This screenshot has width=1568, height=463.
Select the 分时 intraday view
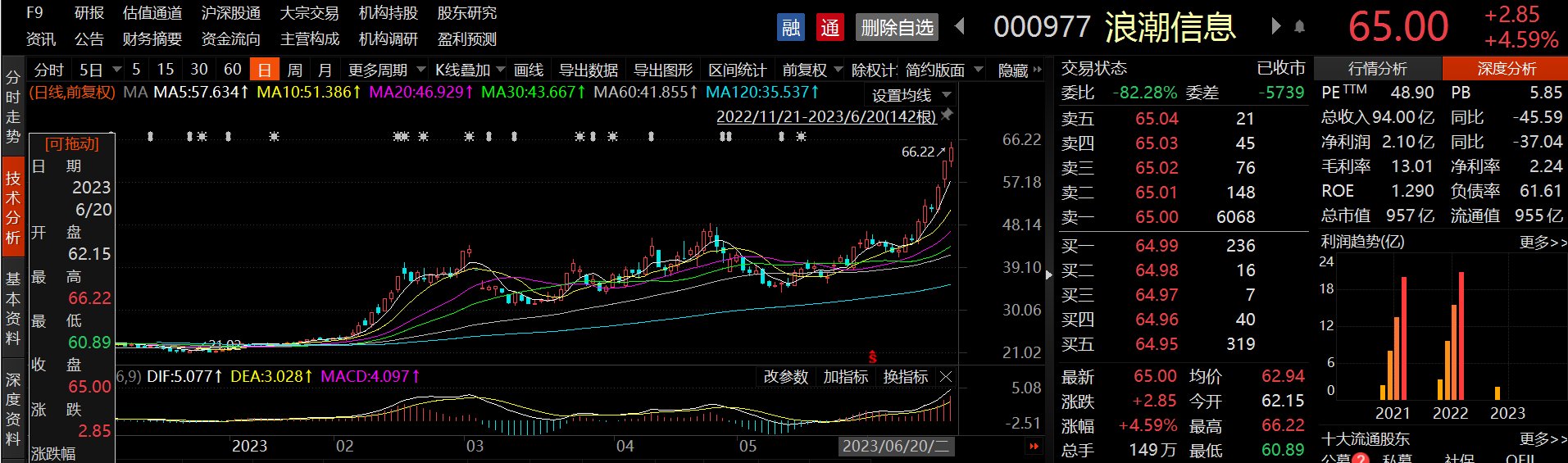coord(48,70)
